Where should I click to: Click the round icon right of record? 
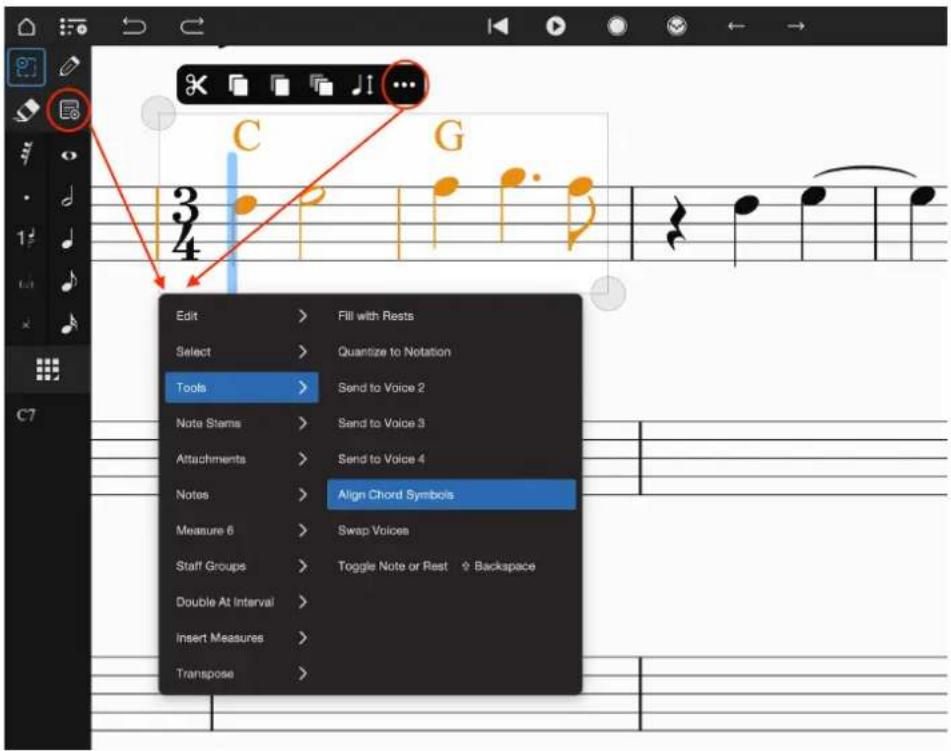(676, 26)
